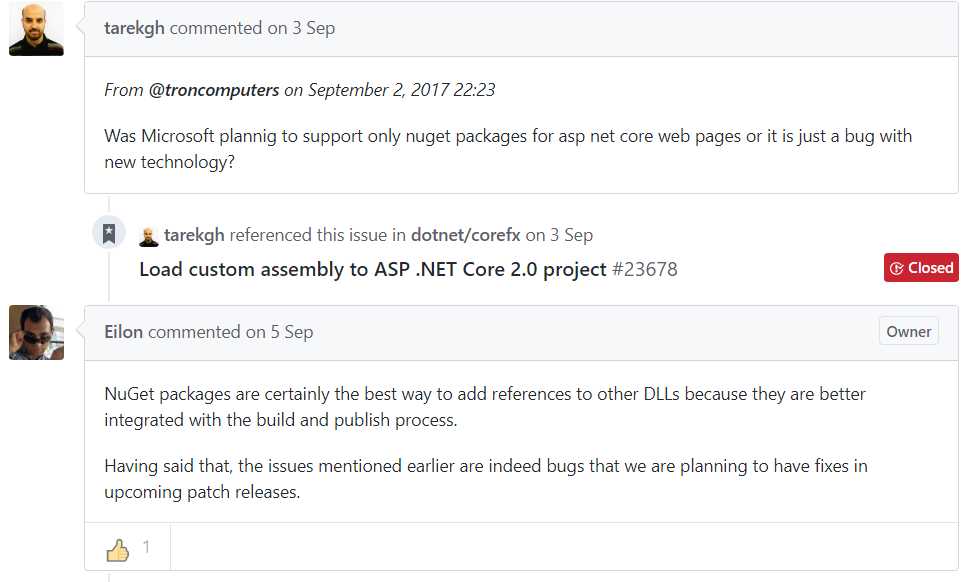Open the dotnet/corefx repository link

[465, 235]
